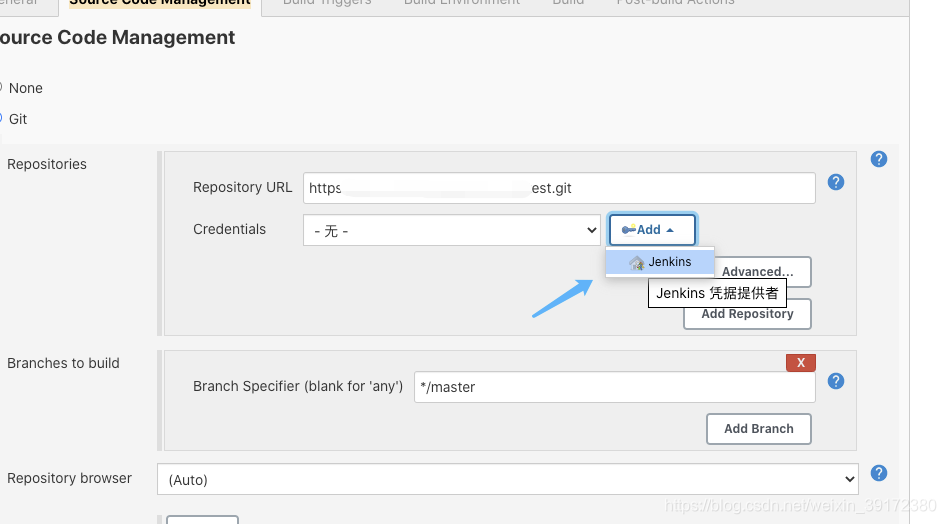Viewport: 946px width, 524px height.
Task: Open help for Repository URL field
Action: [x=836, y=182]
